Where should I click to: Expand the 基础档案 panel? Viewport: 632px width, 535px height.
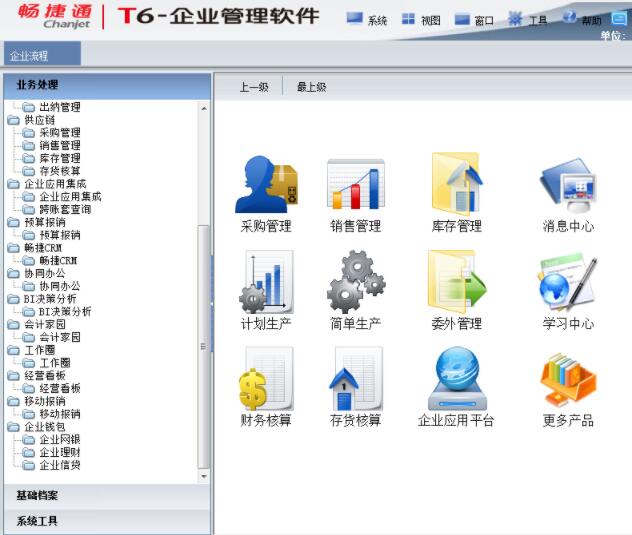tap(107, 496)
